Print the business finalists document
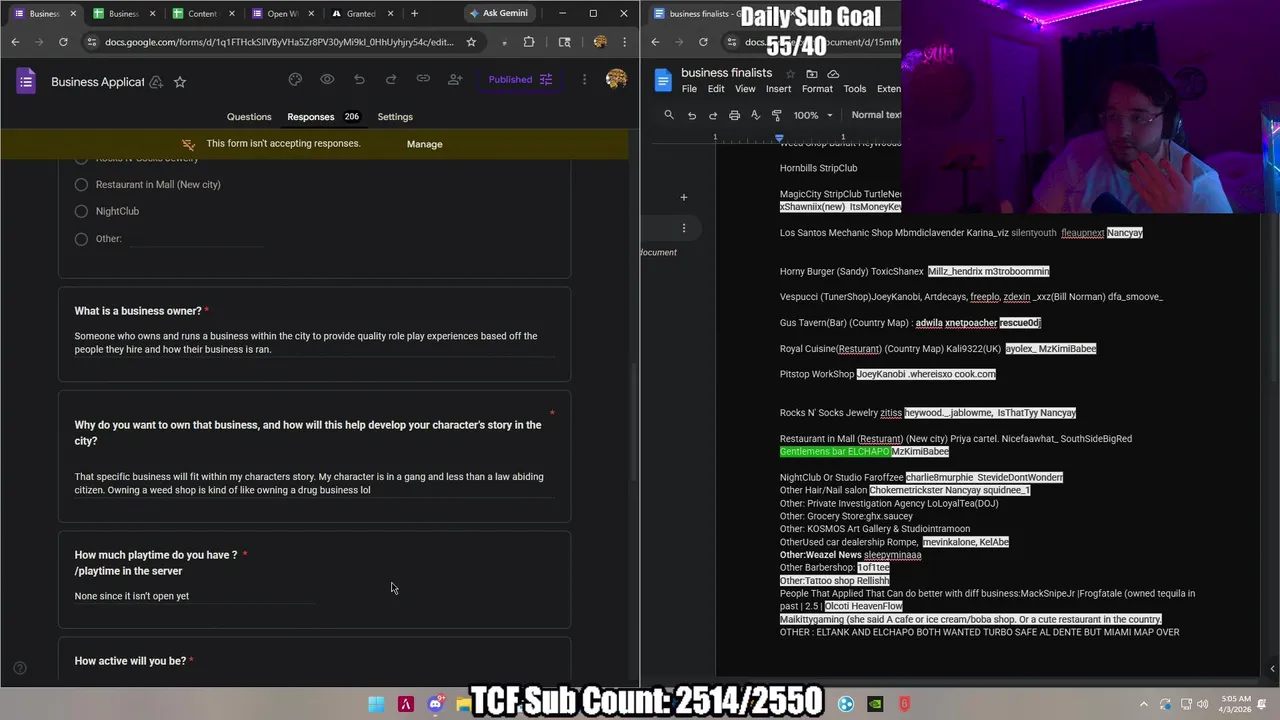 (x=734, y=115)
